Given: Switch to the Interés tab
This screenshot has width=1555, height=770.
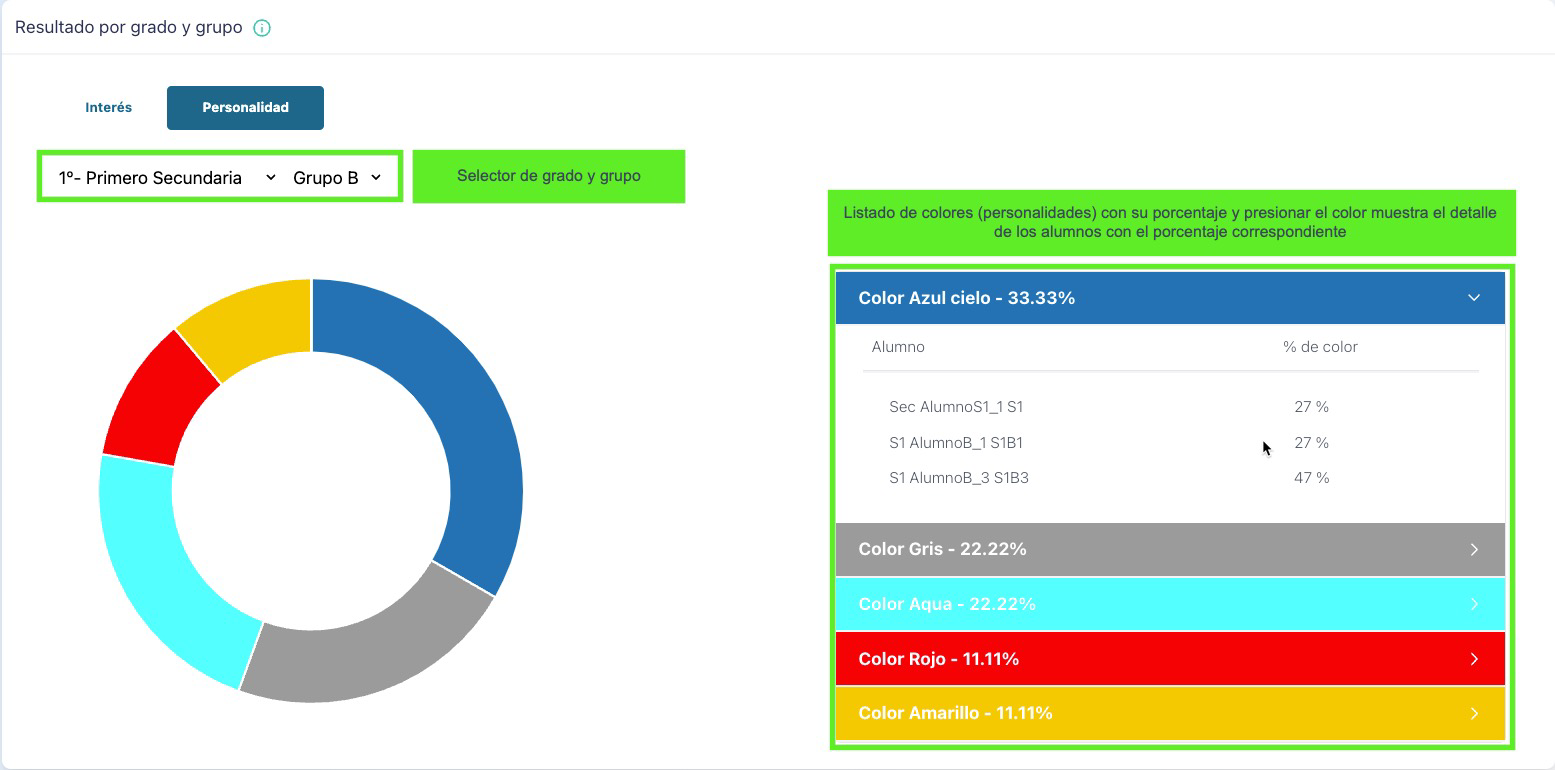Looking at the screenshot, I should point(109,107).
